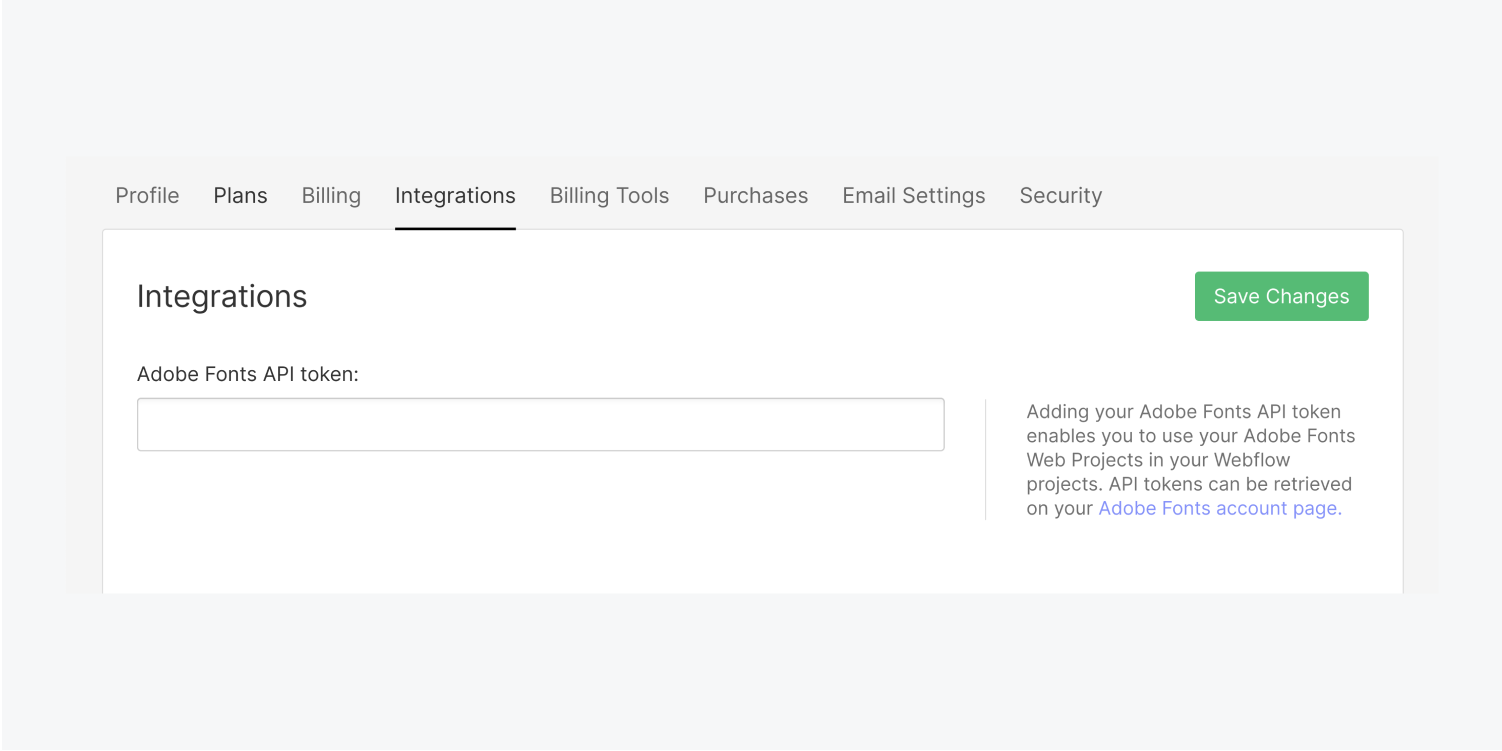Go to the Billing tab
This screenshot has width=1502, height=751.
click(331, 196)
